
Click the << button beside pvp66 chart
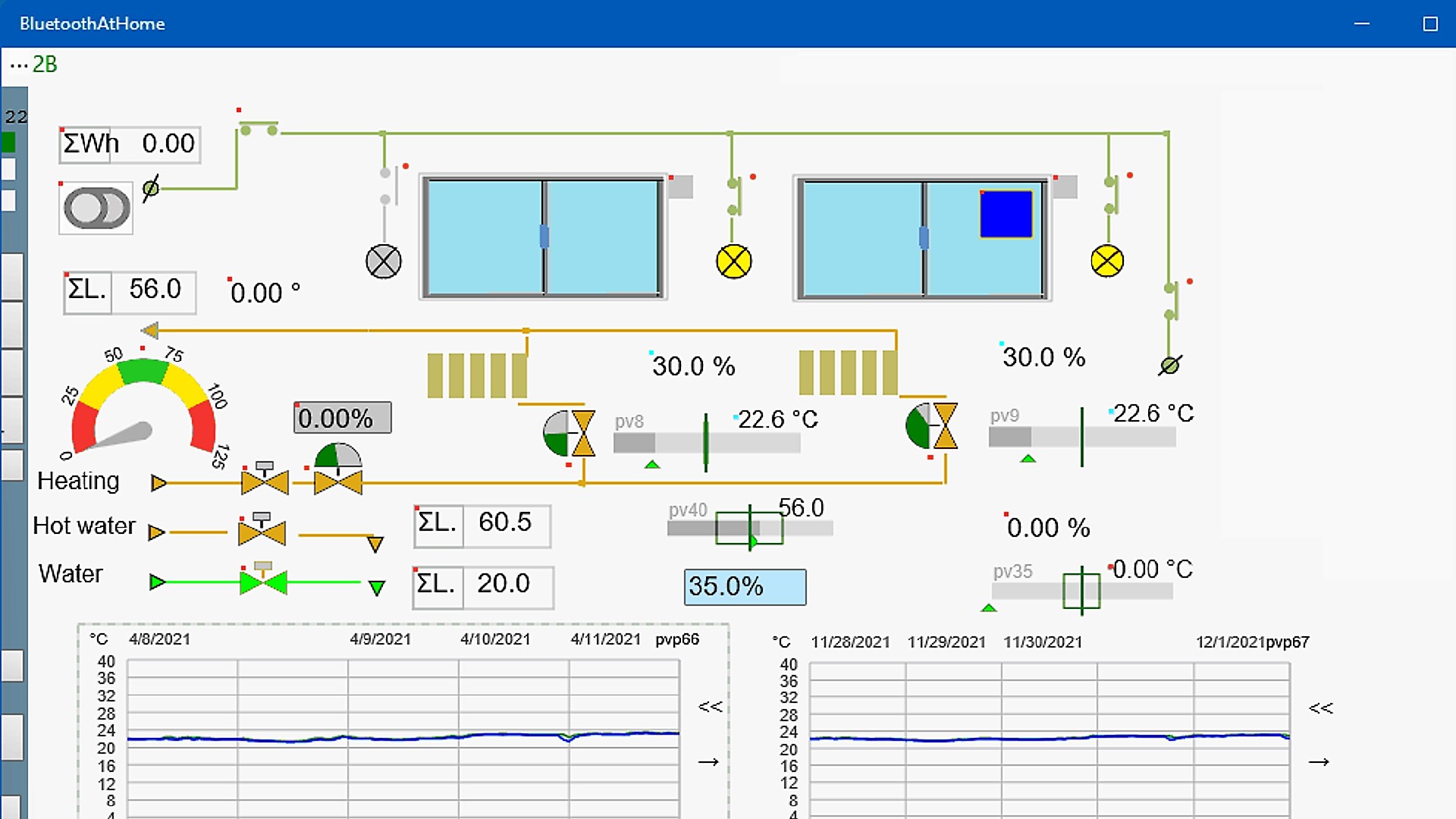pos(710,707)
